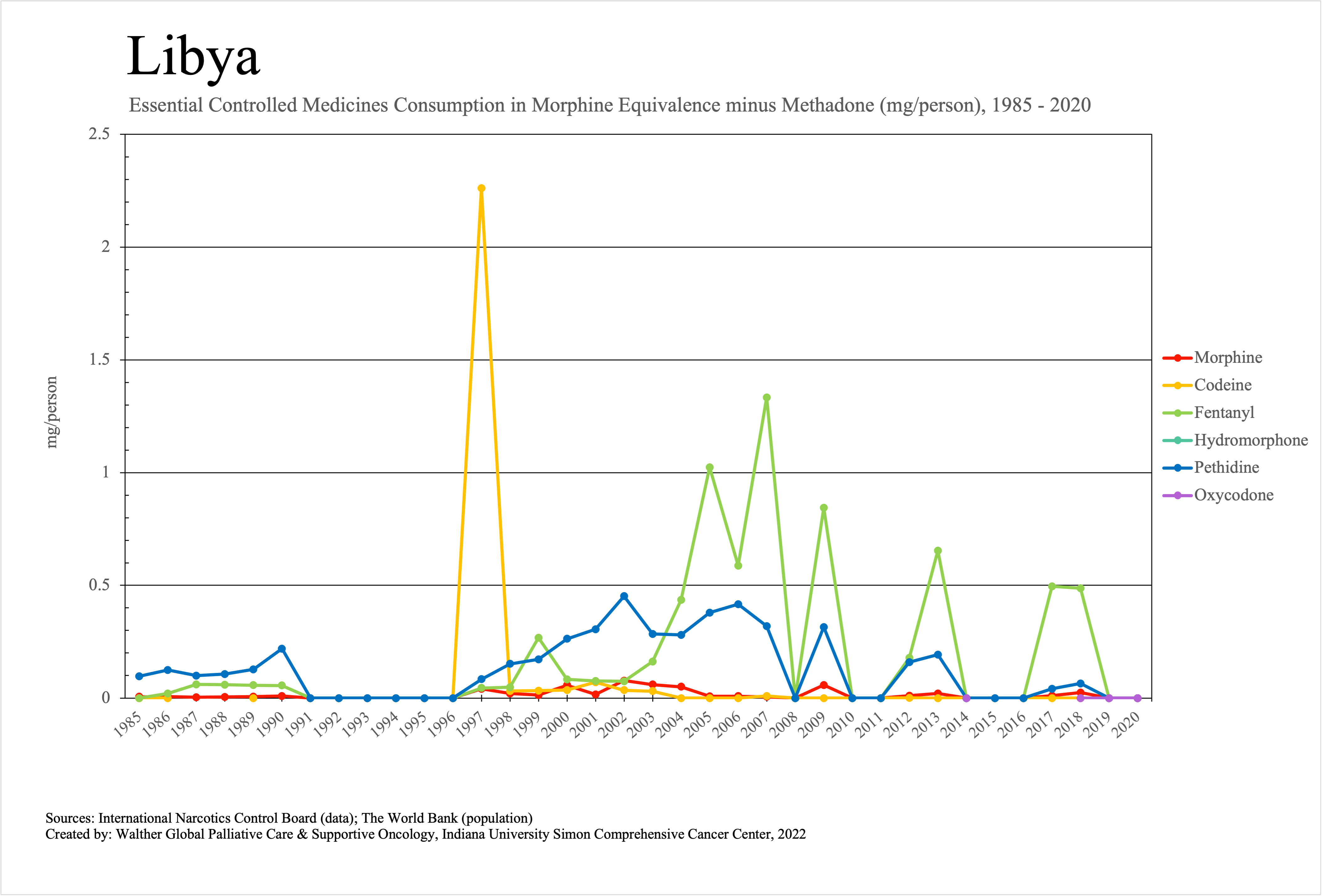Click the Sources footnote text
Image resolution: width=1323 pixels, height=896 pixels.
pos(289,818)
